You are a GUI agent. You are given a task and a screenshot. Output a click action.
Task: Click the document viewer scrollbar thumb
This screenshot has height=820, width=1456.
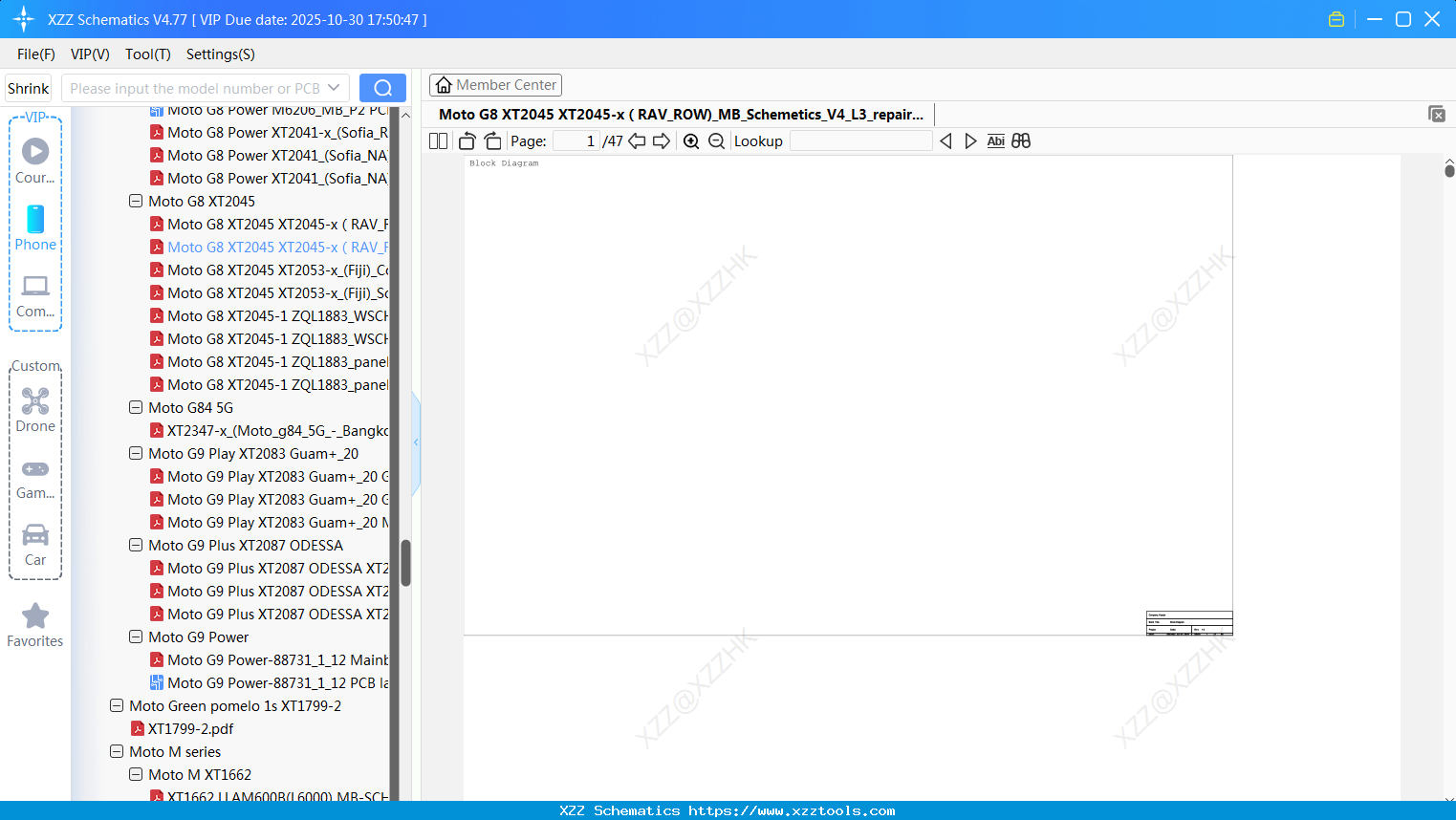coord(1449,170)
